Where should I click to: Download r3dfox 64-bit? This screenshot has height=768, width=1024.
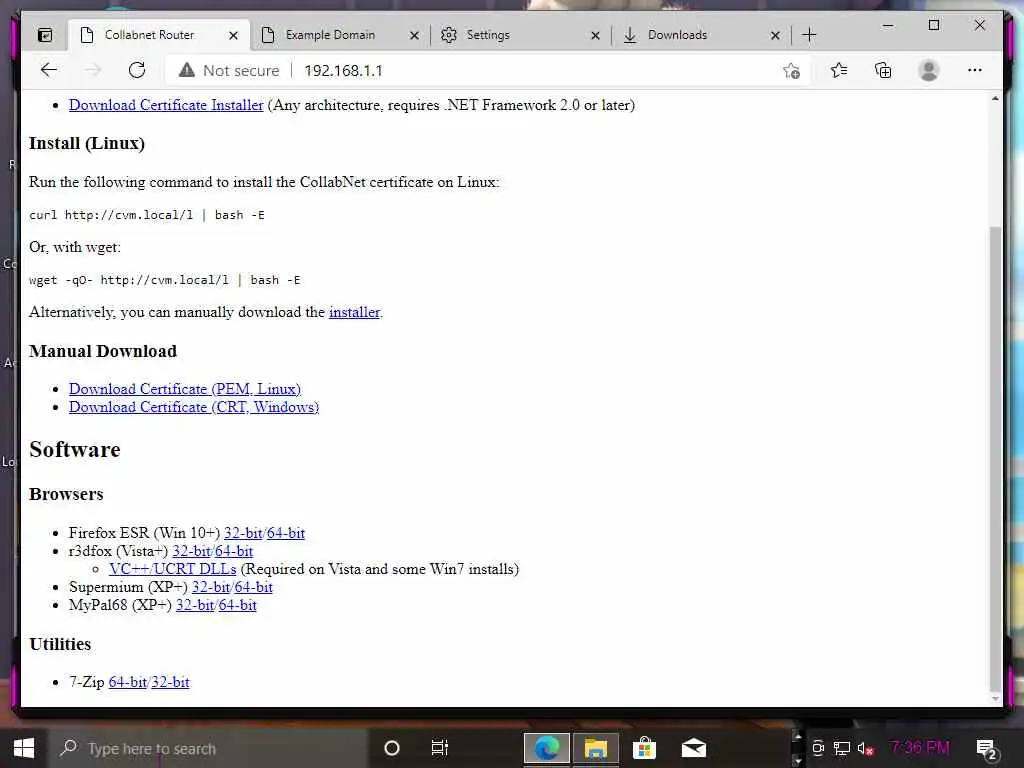(x=234, y=551)
